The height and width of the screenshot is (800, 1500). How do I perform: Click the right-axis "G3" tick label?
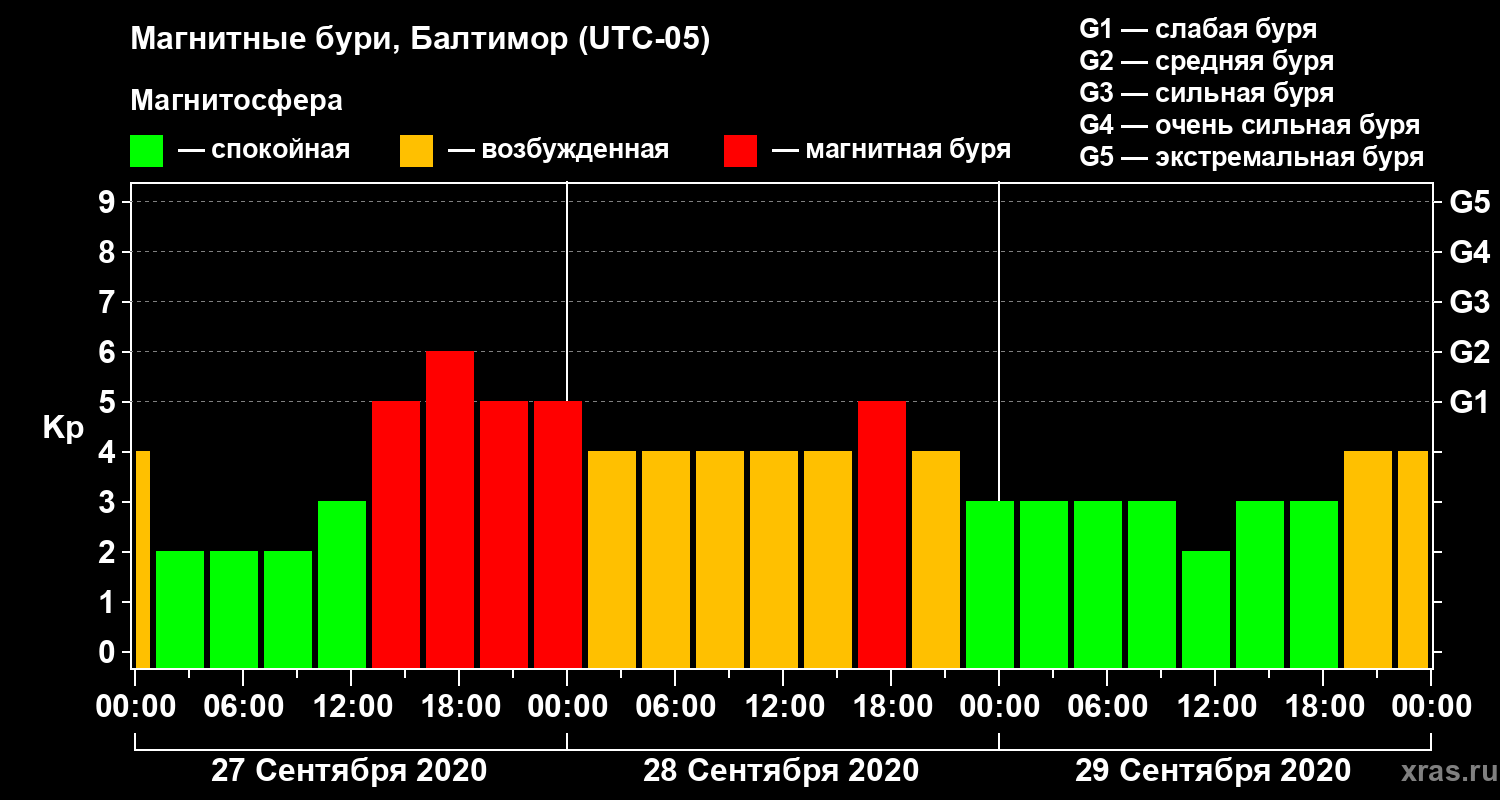(1469, 302)
